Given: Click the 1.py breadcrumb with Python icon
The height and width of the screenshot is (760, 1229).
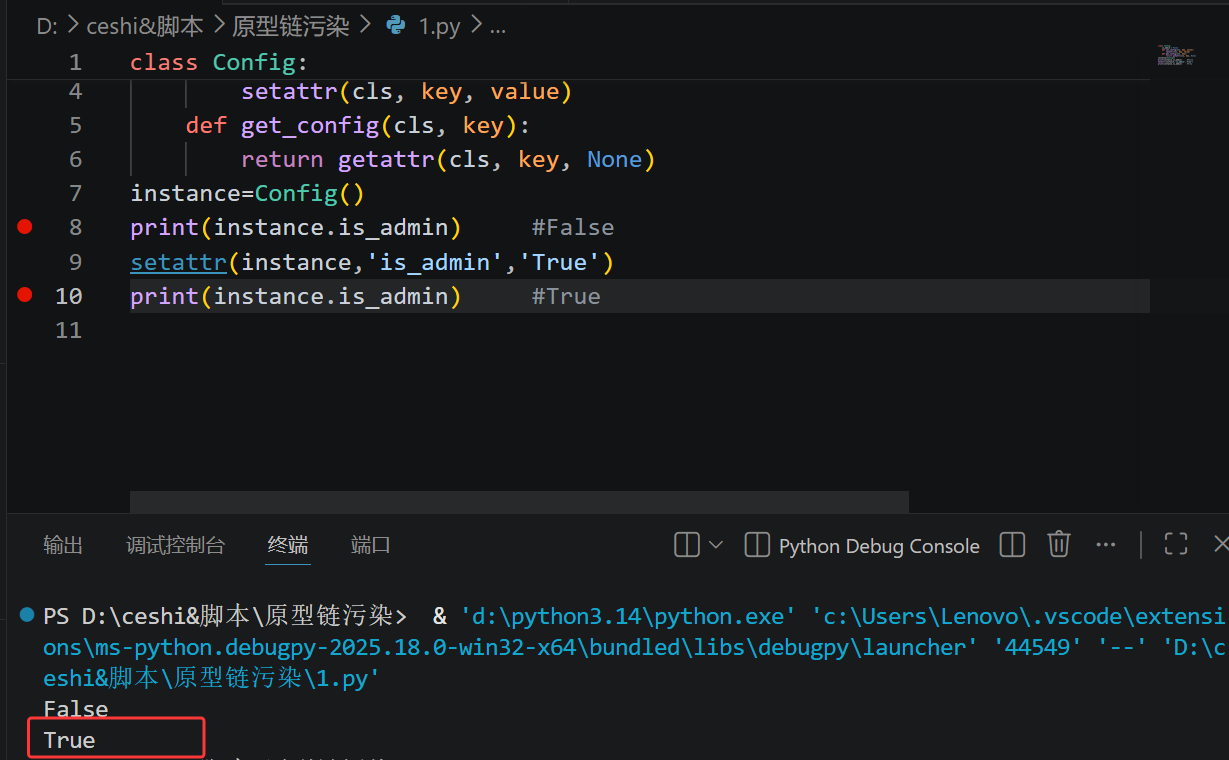Looking at the screenshot, I should pos(424,27).
